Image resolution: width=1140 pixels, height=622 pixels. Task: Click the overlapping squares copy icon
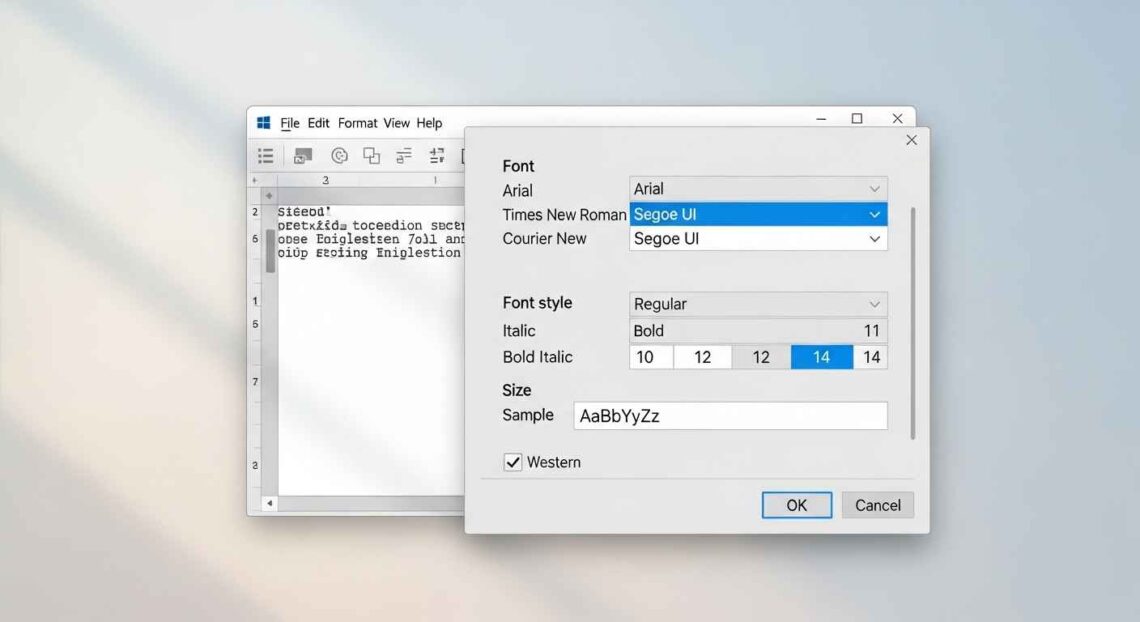pyautogui.click(x=371, y=155)
